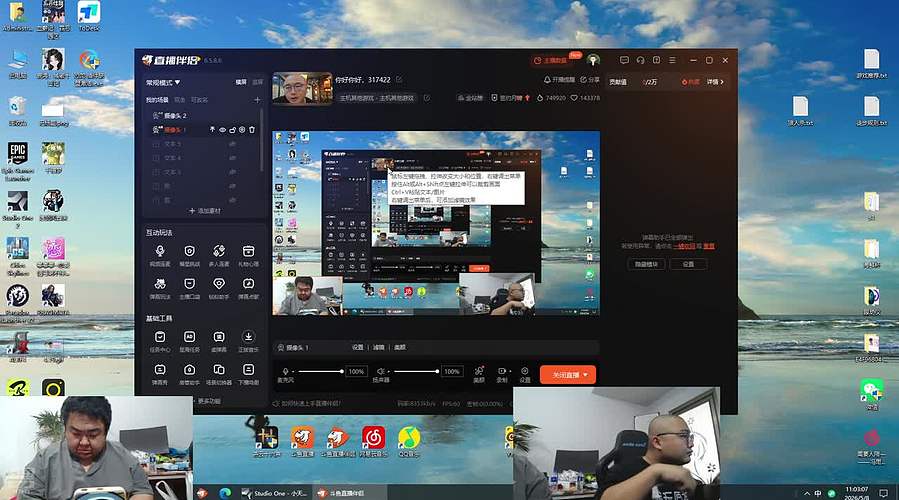The image size is (899, 500).
Task: Edit the stream title pencil icon
Action: (399, 80)
